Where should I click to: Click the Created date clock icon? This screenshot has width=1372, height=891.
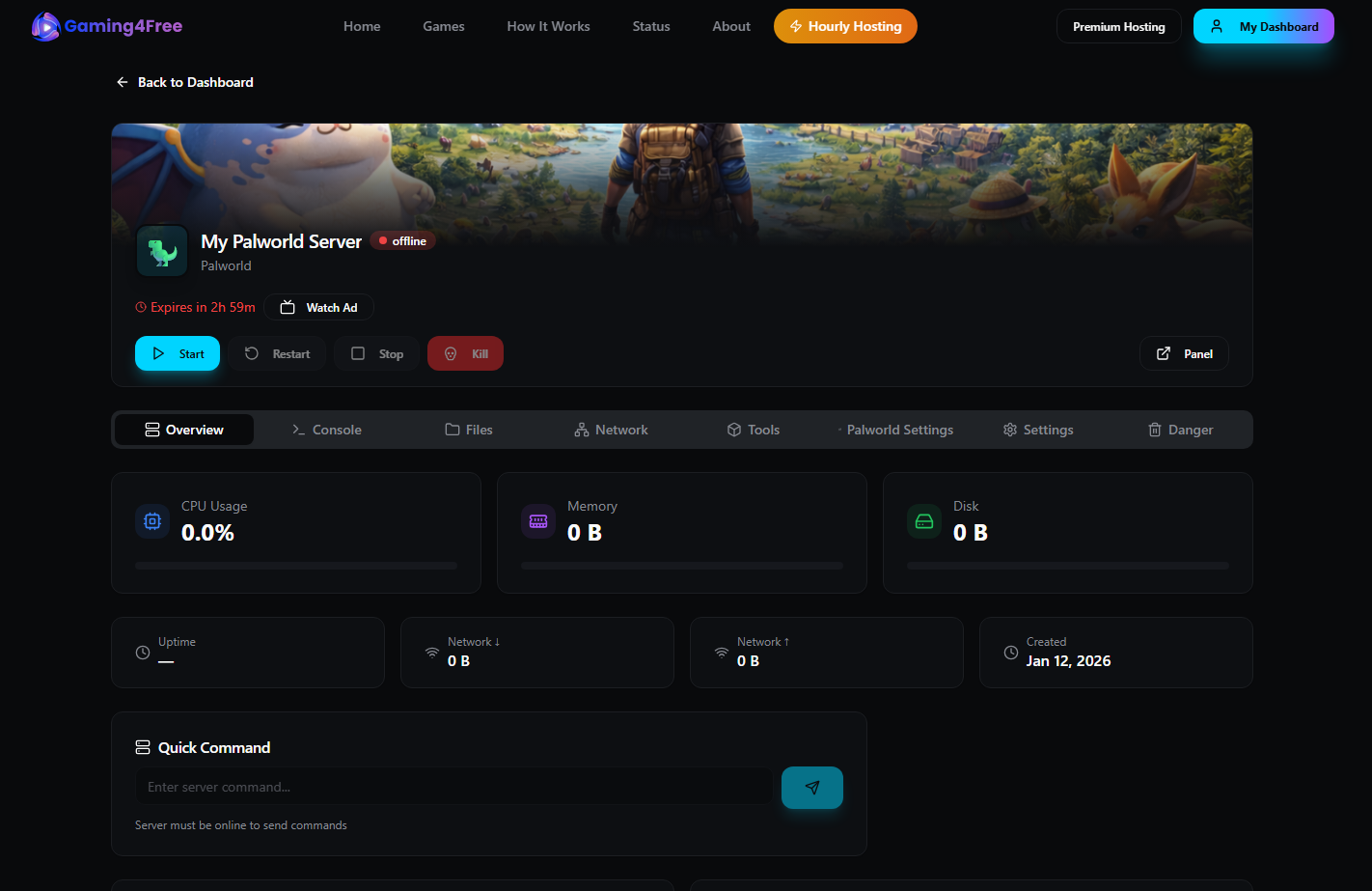pos(1011,653)
